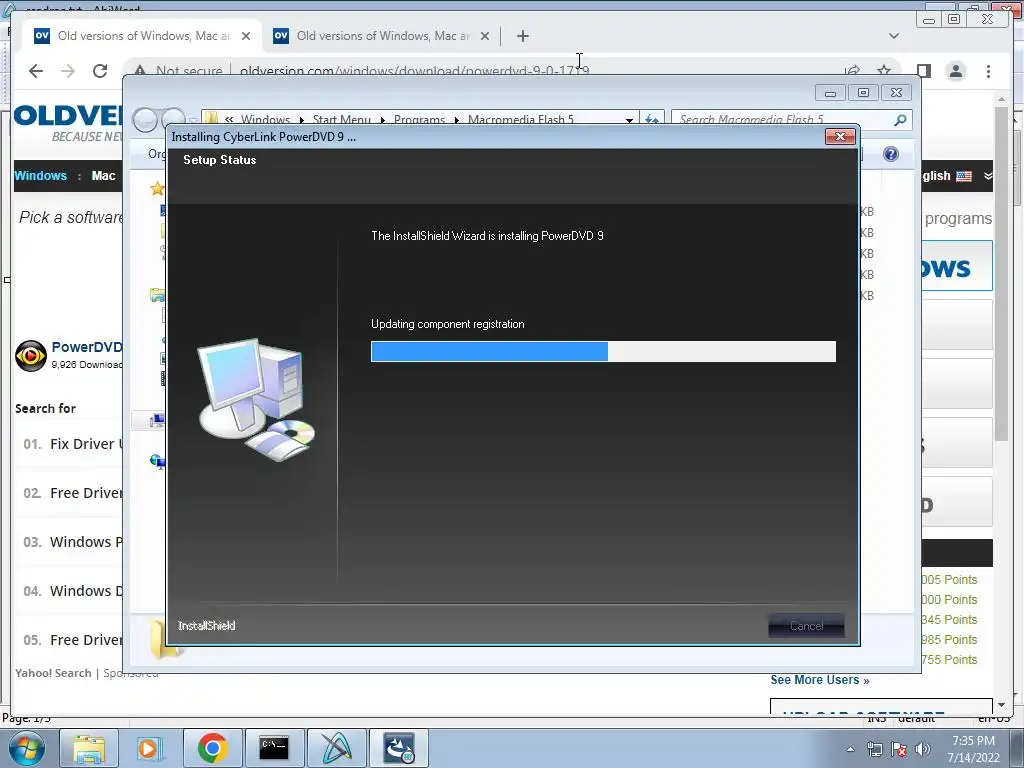1024x768 pixels.
Task: Select Start Menu in the Explorer breadcrumb
Action: click(342, 120)
